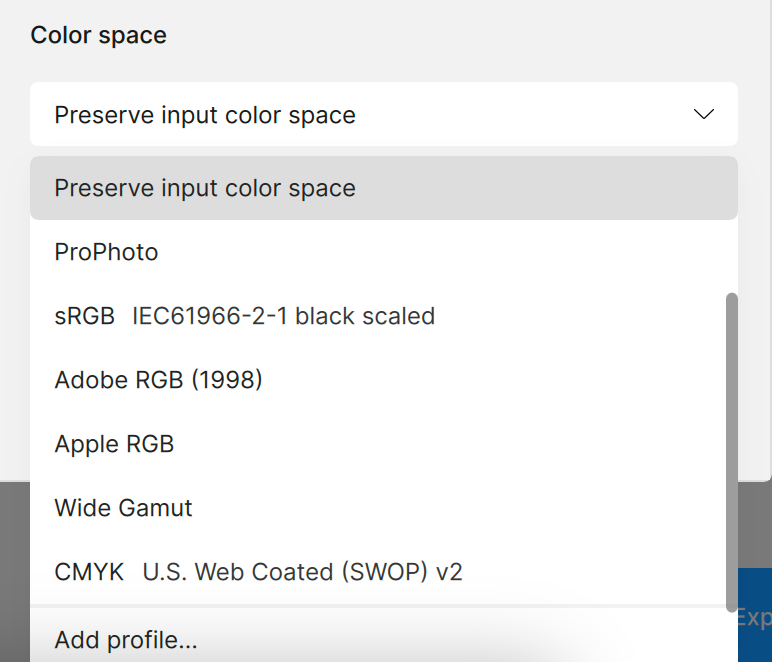Pick Adobe RGB (1998) from the list
The image size is (772, 662).
(x=158, y=380)
